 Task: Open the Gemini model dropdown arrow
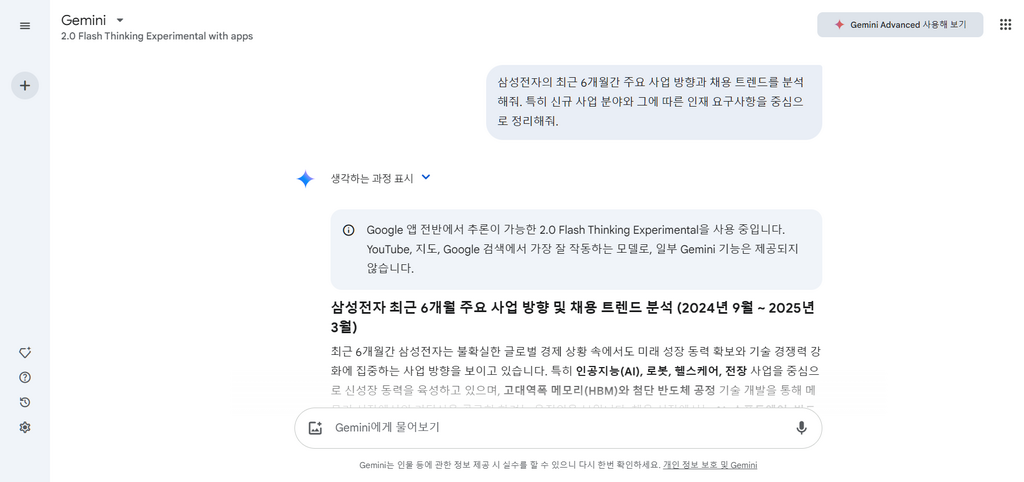pyautogui.click(x=120, y=20)
